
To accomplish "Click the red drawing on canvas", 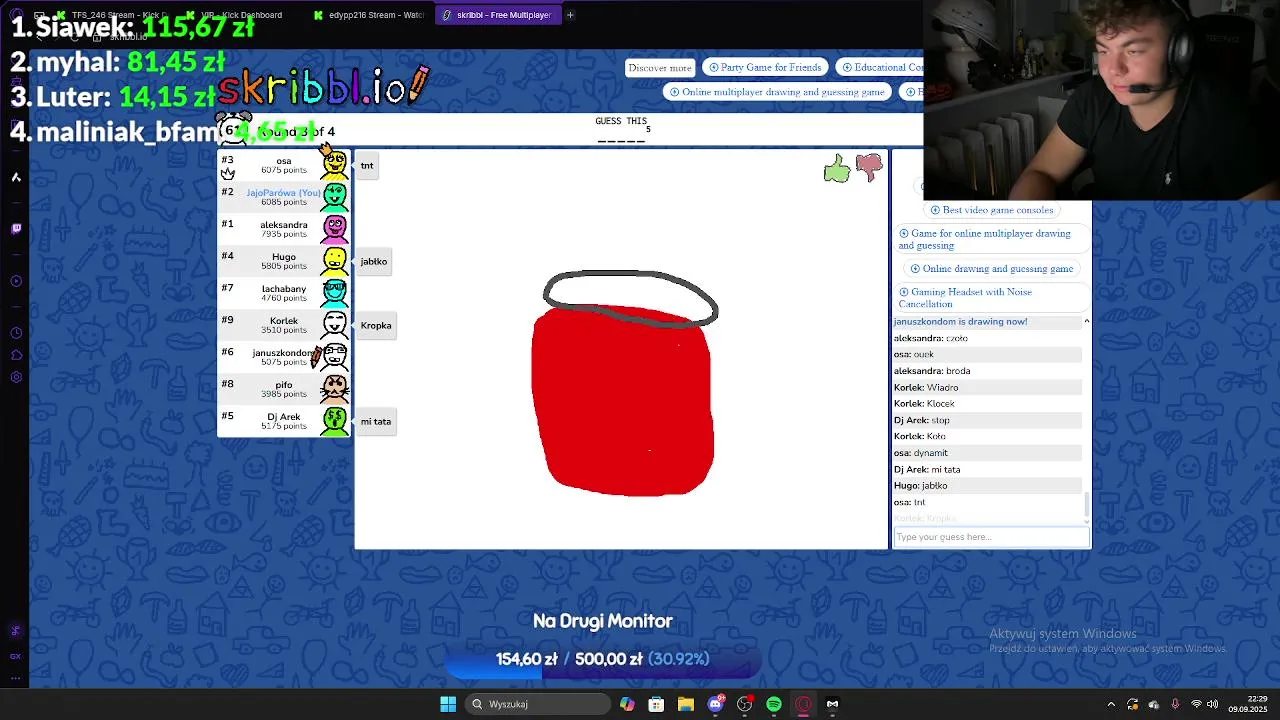I will click(622, 400).
